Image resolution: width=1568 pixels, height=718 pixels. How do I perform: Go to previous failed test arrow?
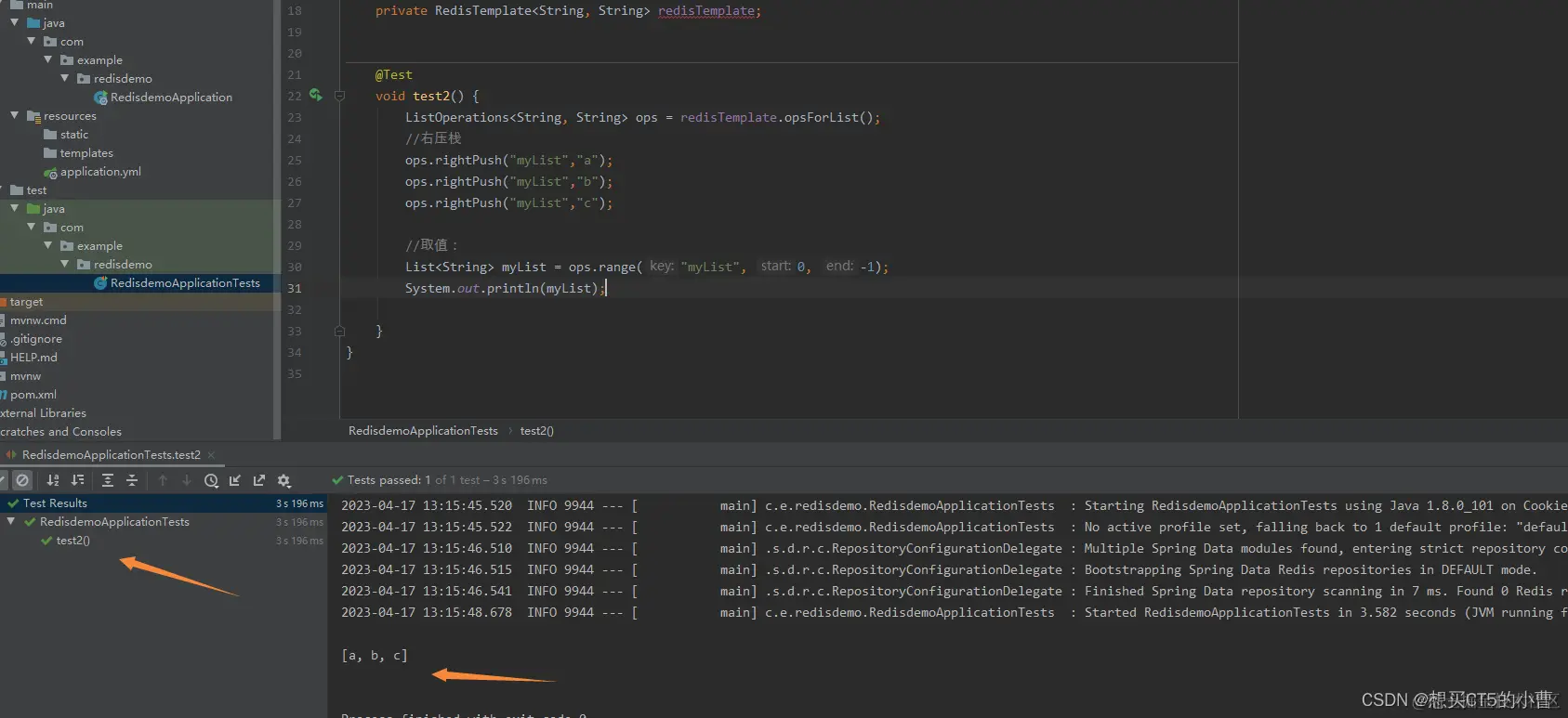[163, 480]
